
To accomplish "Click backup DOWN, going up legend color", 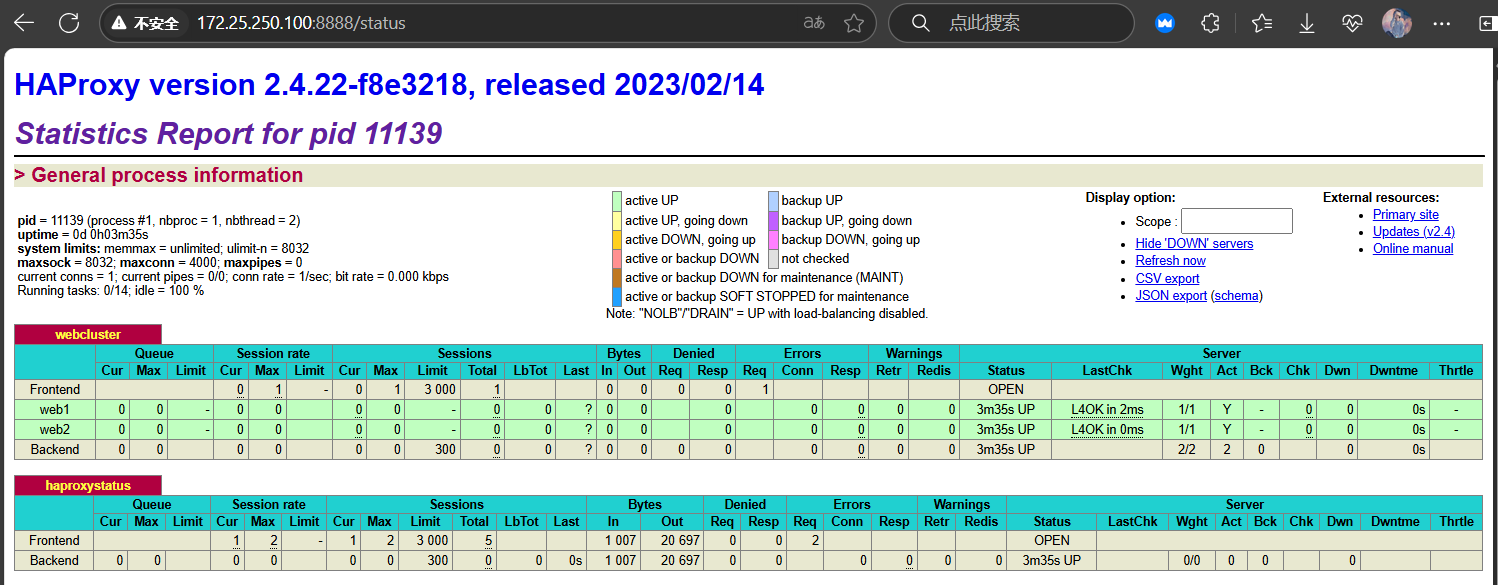I will [x=773, y=239].
